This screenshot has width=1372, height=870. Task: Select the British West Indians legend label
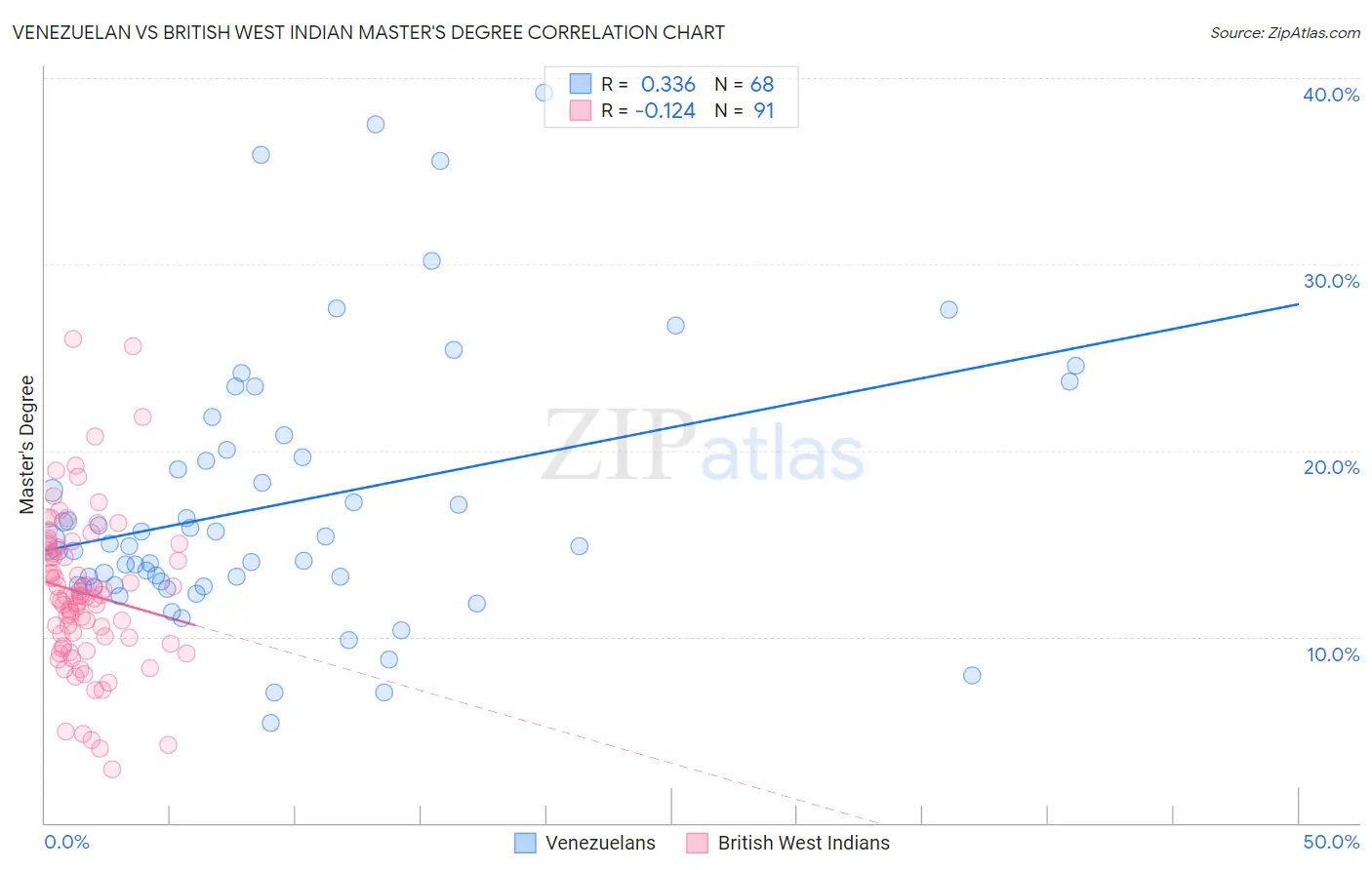(x=804, y=843)
